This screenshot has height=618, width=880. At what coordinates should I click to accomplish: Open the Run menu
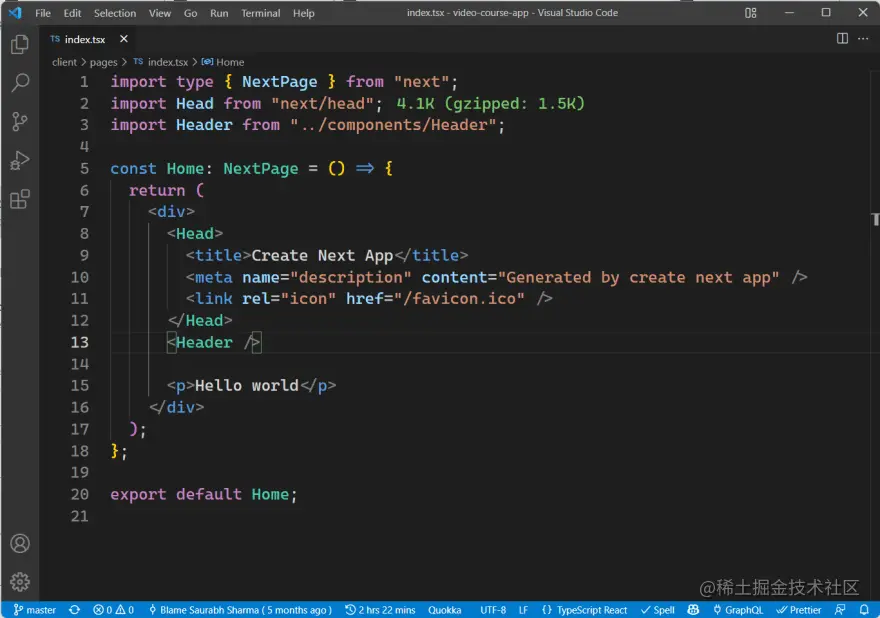219,13
